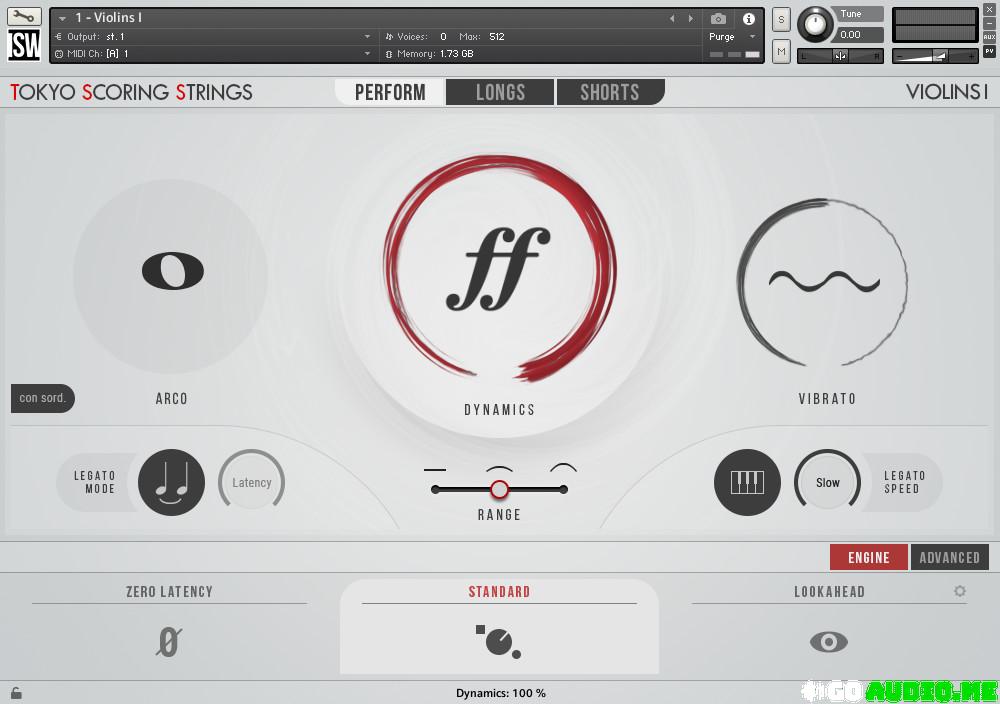Image resolution: width=1000 pixels, height=704 pixels.
Task: Select the ENGINE tab
Action: 869,558
